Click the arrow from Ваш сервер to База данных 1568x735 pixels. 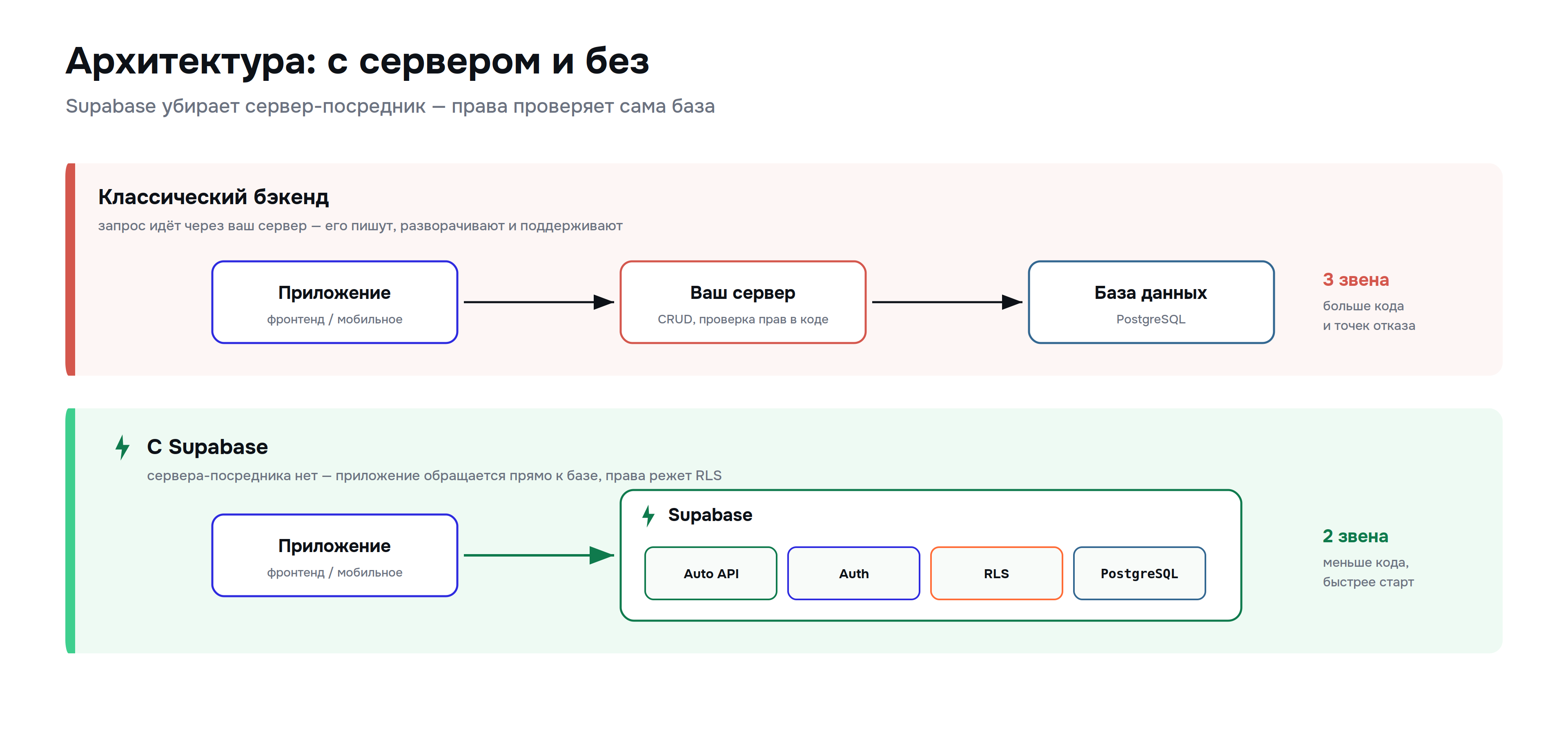pyautogui.click(x=947, y=302)
